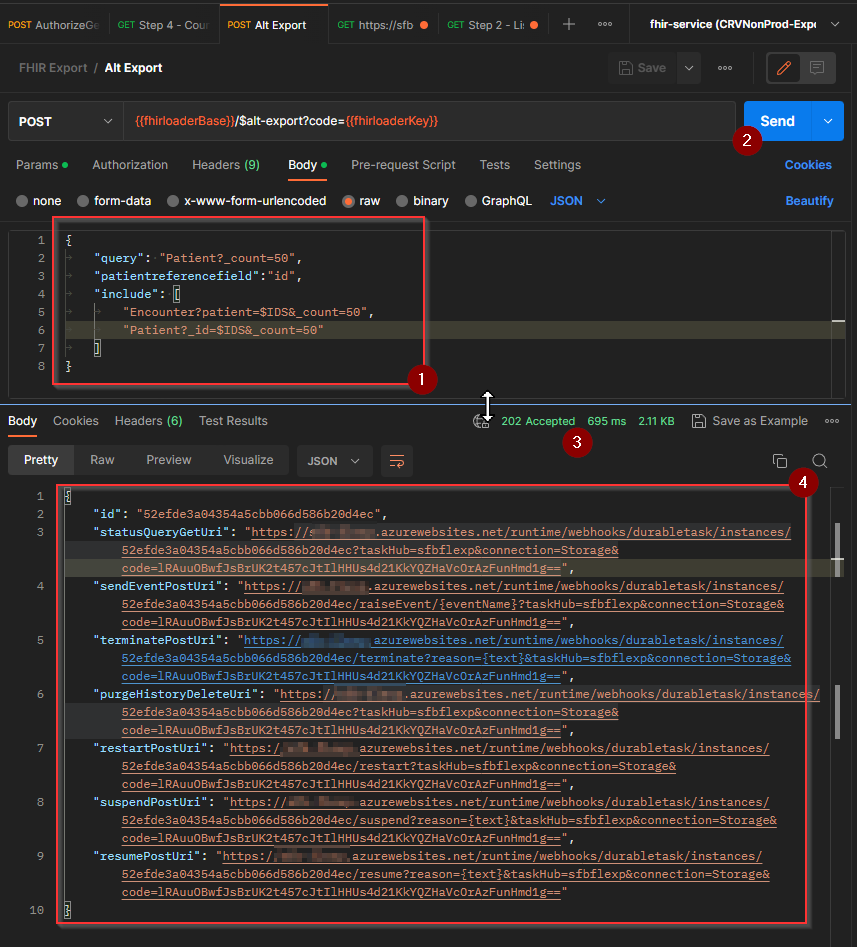
Task: Click the edit pencil icon
Action: pos(783,68)
